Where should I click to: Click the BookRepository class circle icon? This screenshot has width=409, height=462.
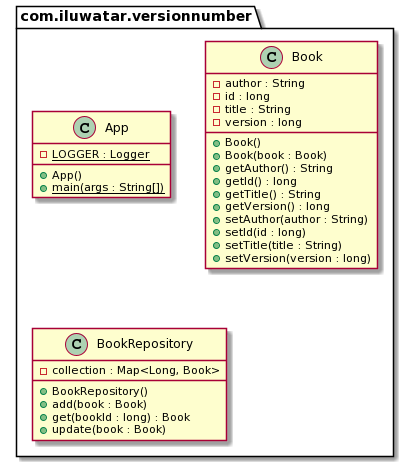(x=76, y=344)
